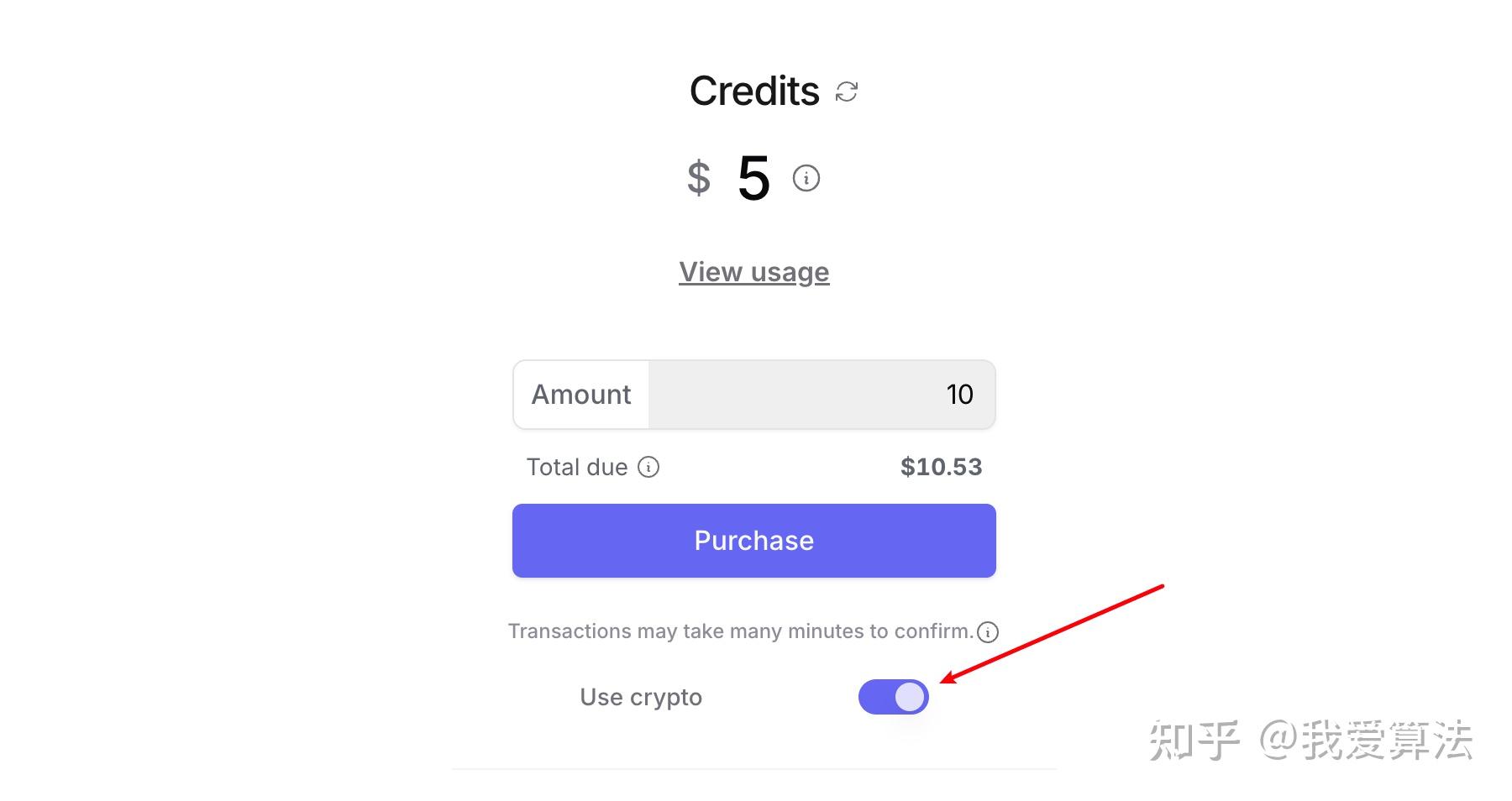Click the dollar sign before the balance
The image size is (1512, 801).
(x=699, y=178)
